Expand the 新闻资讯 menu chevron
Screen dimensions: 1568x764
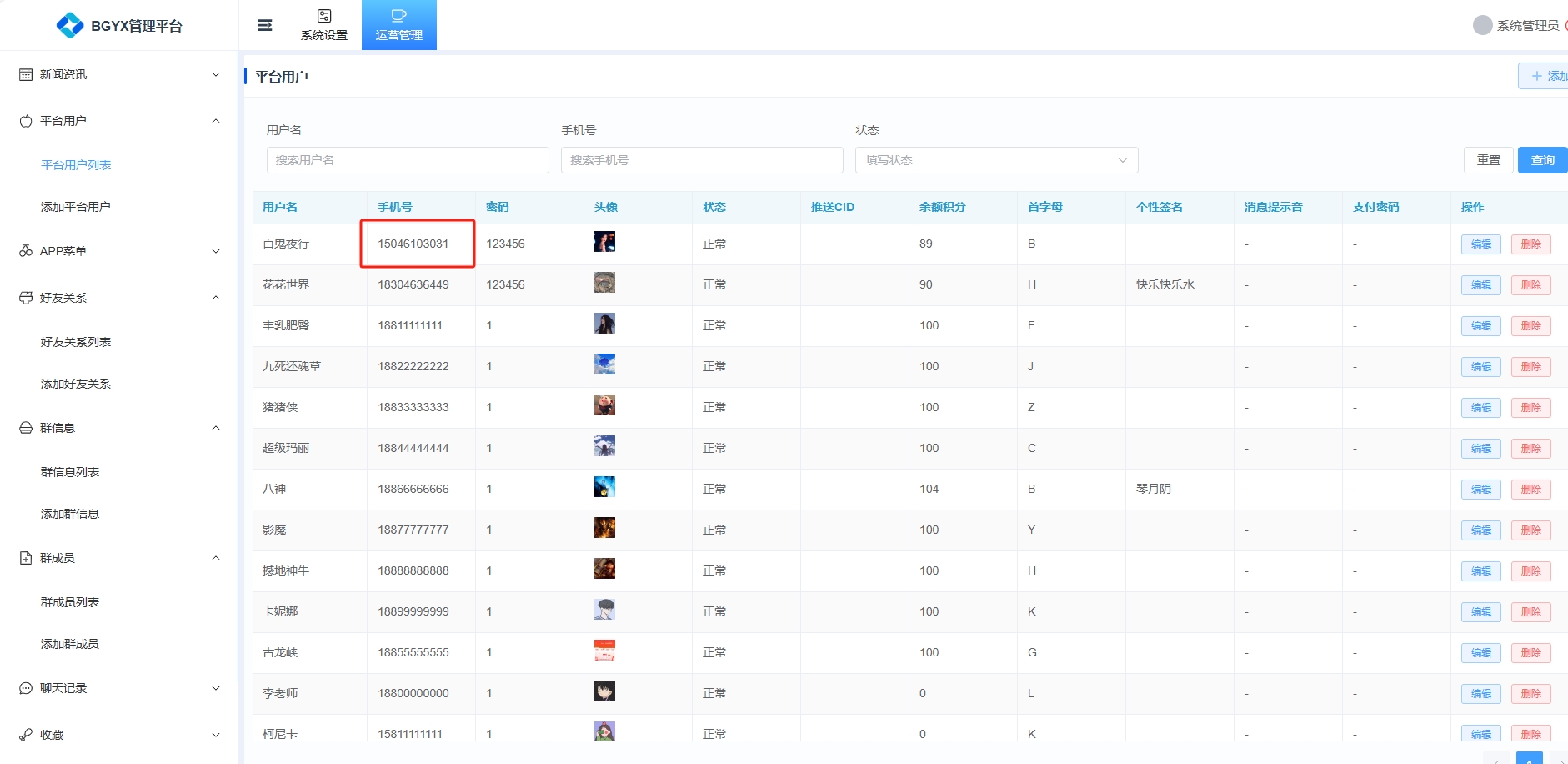pos(216,75)
